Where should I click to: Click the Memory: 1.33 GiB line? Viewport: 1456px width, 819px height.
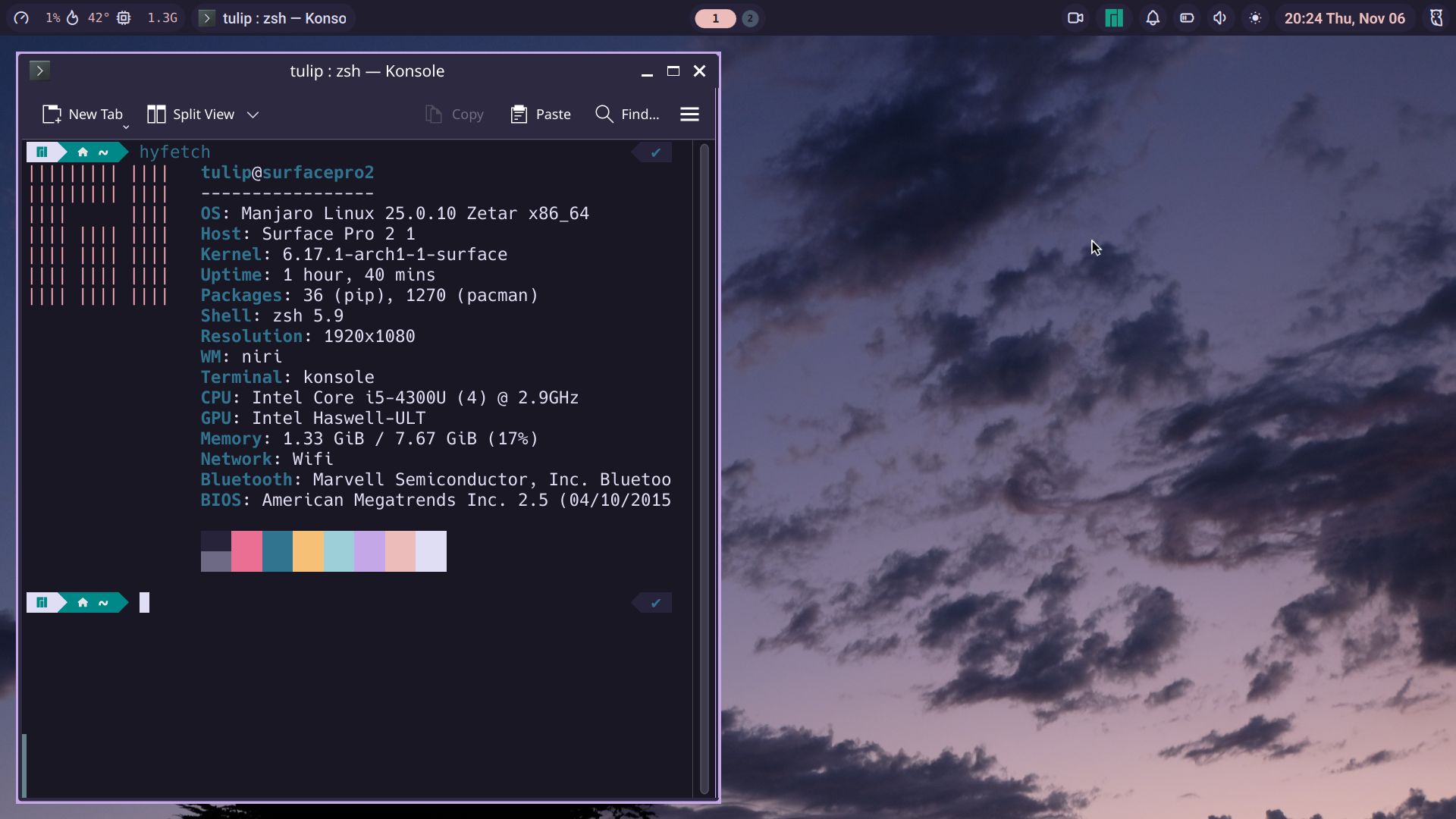369,439
